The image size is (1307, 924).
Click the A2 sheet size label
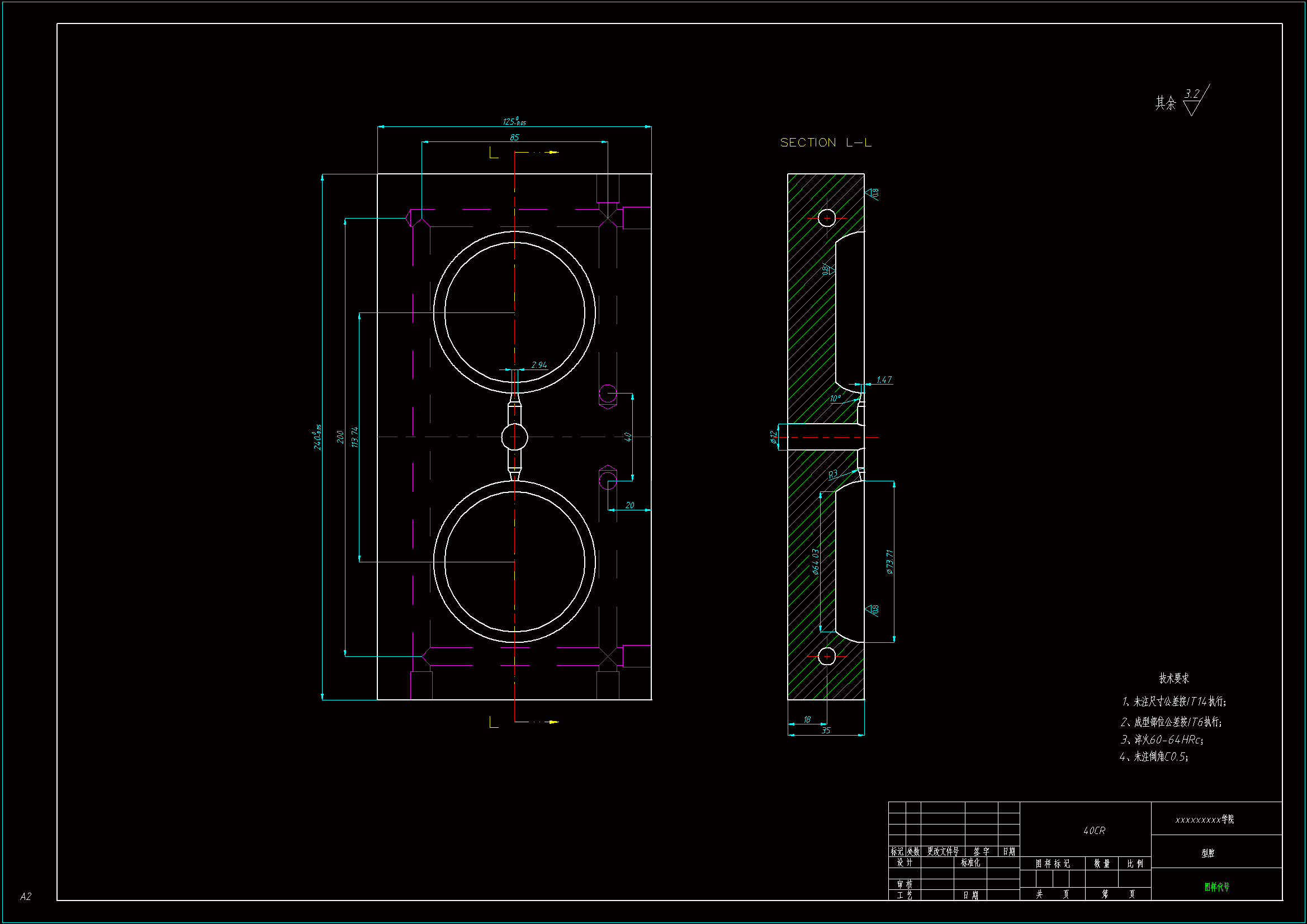(26, 897)
